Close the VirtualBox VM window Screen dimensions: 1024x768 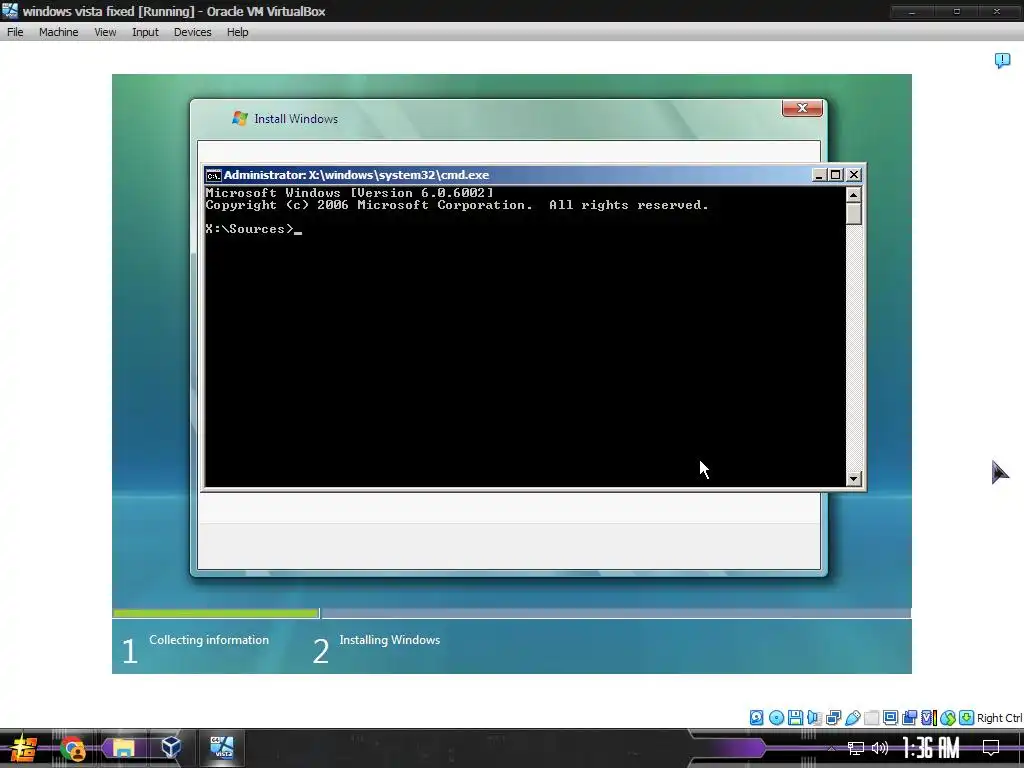[997, 11]
